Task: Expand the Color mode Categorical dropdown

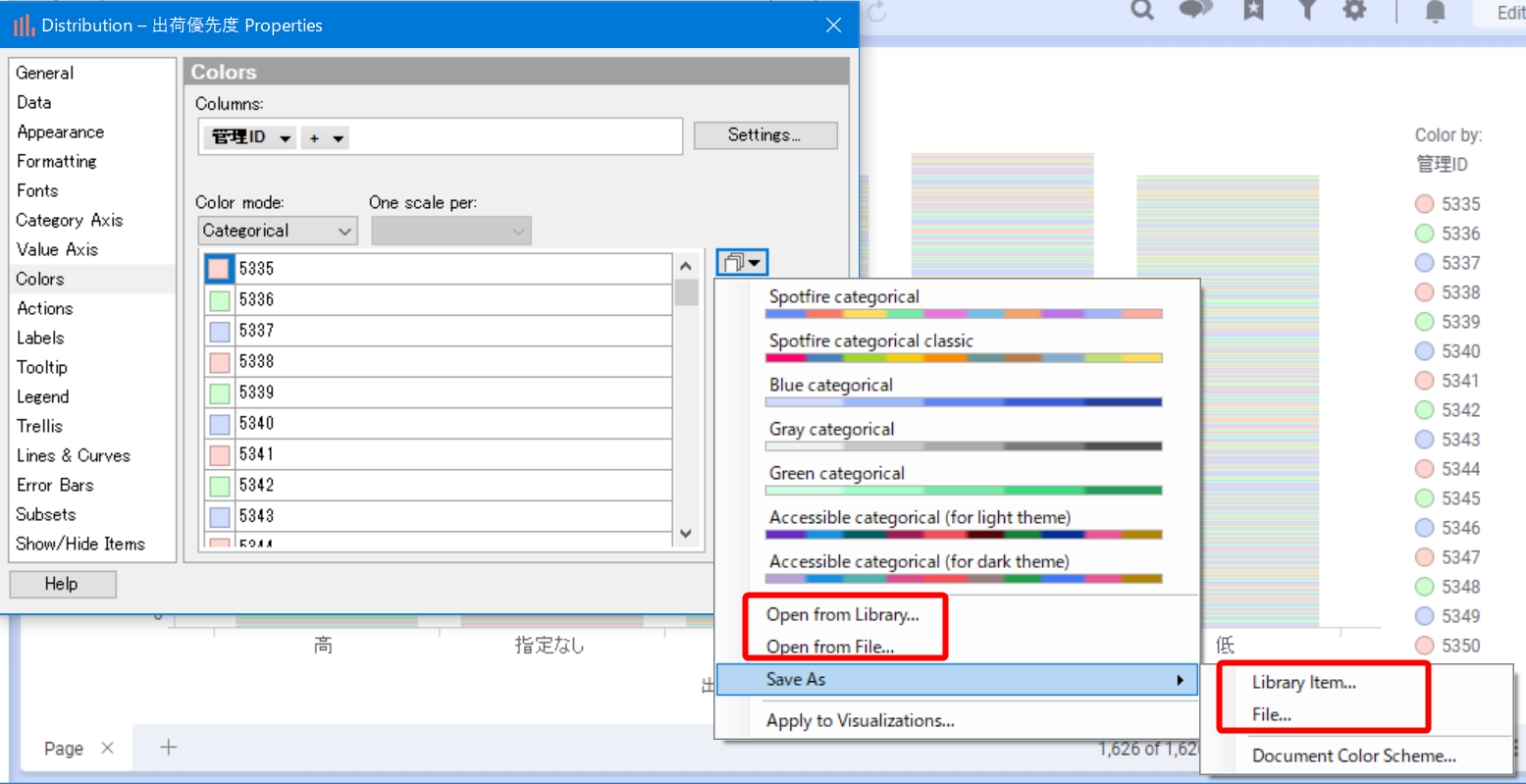Action: tap(277, 231)
